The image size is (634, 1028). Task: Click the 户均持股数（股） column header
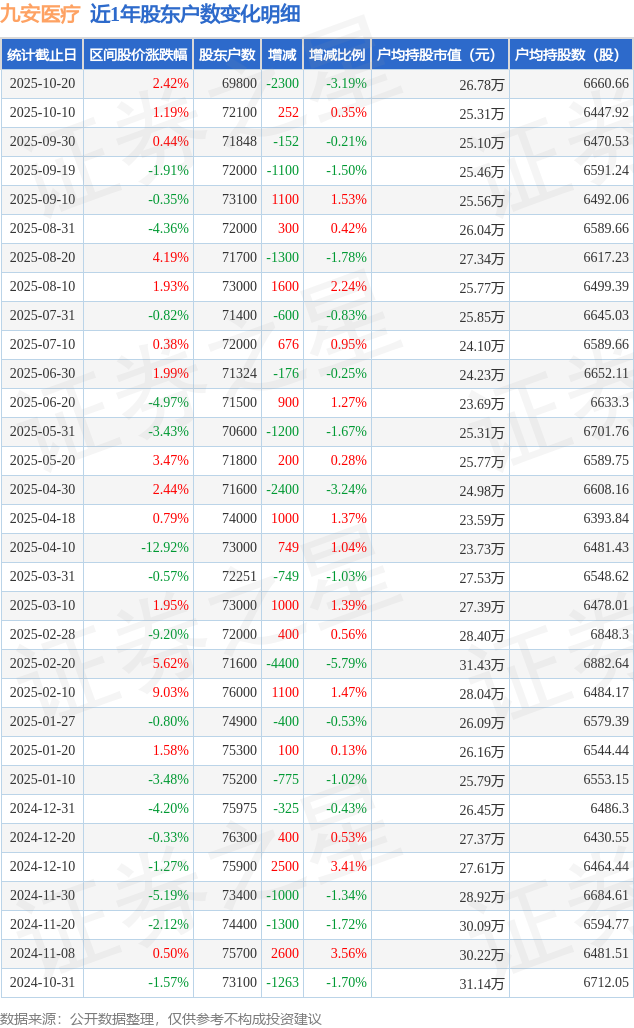(570, 55)
